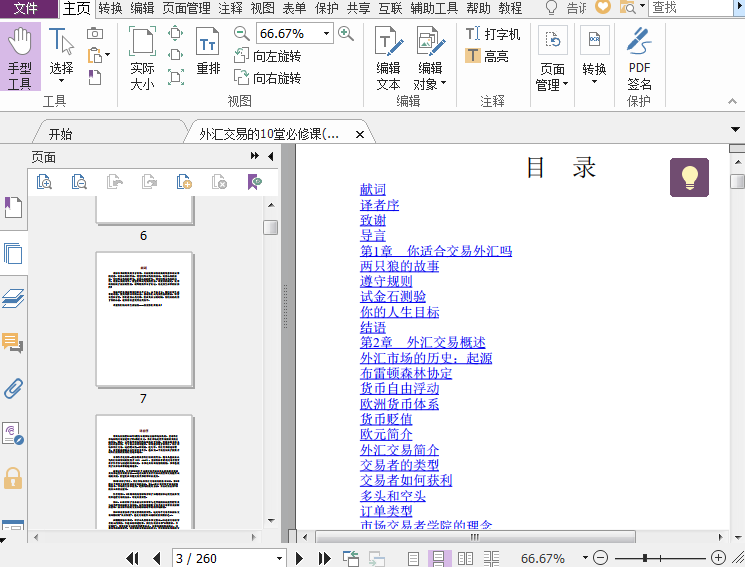Image resolution: width=745 pixels, height=567 pixels.
Task: Open the Select tool dropdown
Action: point(61,81)
